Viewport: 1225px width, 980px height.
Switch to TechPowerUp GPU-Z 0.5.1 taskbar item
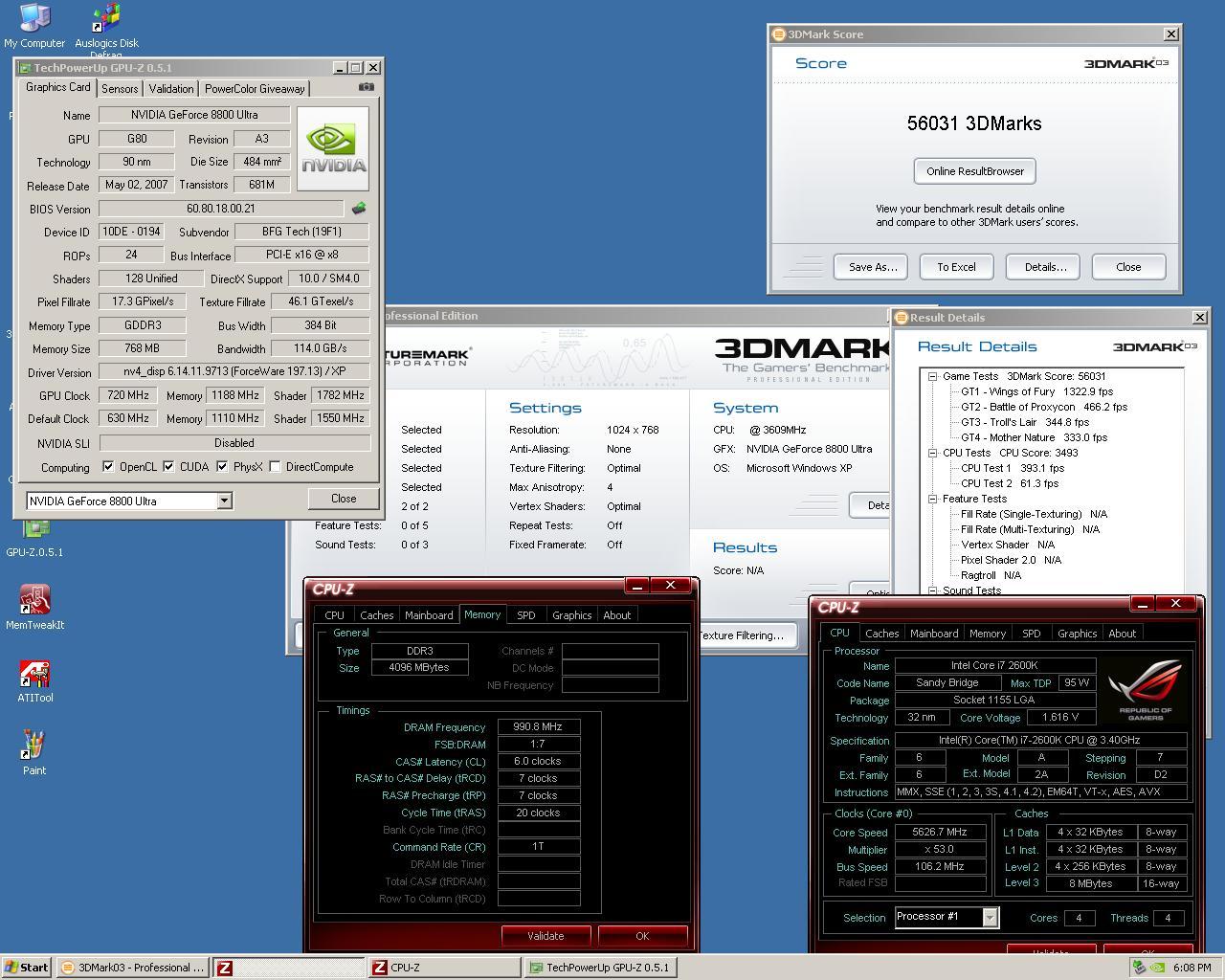click(600, 968)
